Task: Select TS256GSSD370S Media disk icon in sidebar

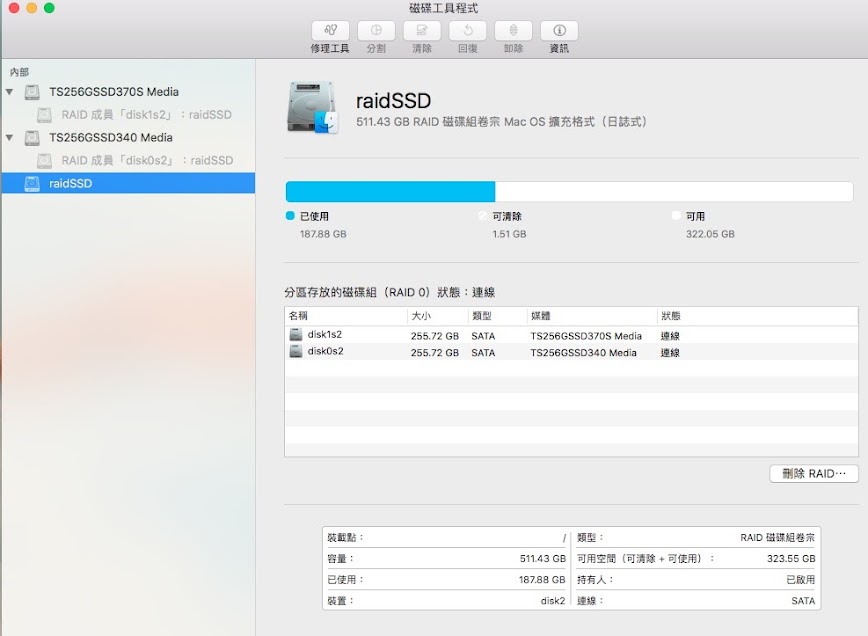Action: tap(32, 92)
